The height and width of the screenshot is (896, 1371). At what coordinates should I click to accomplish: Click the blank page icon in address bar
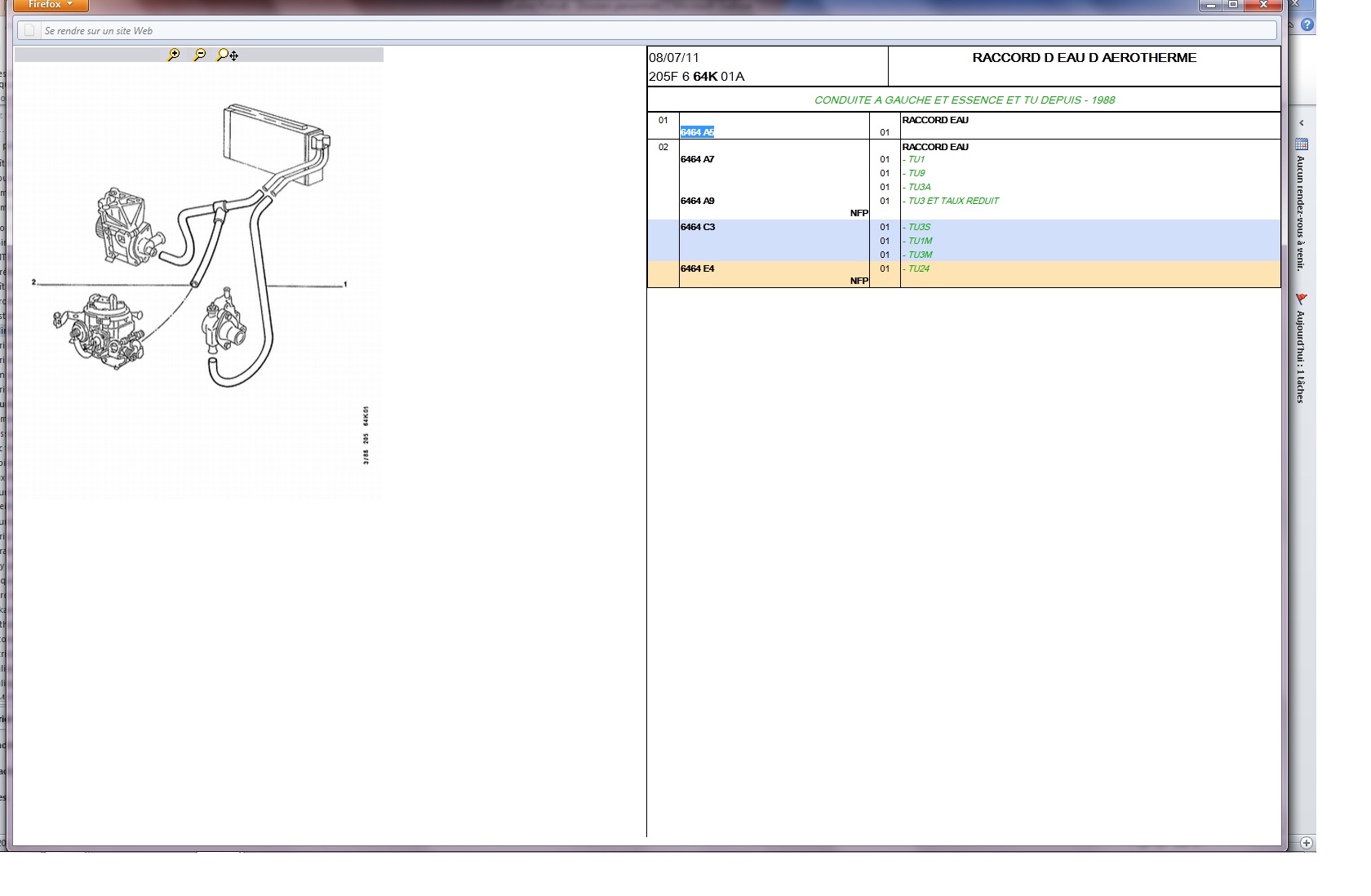[29, 31]
